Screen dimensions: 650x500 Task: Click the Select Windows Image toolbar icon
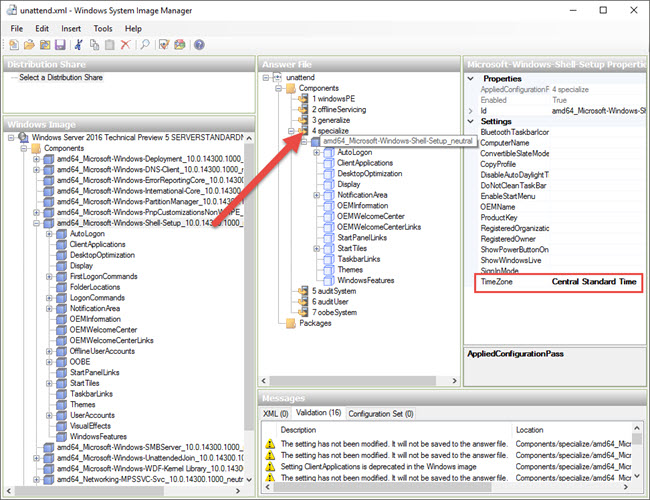click(45, 45)
